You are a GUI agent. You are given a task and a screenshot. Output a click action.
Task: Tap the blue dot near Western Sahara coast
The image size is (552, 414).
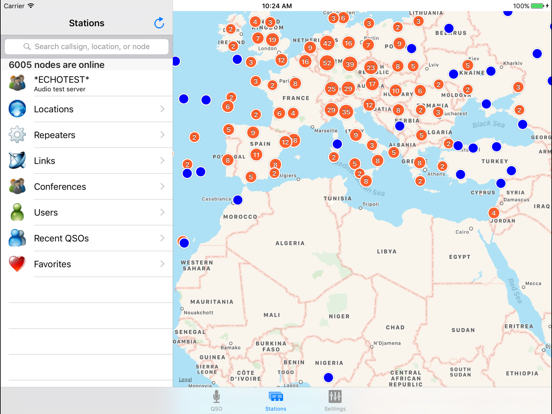[184, 243]
